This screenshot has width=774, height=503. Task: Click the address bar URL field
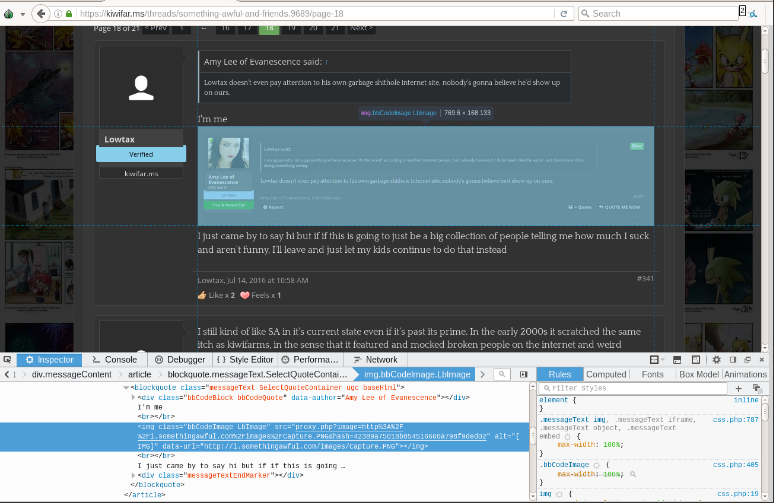(316, 14)
